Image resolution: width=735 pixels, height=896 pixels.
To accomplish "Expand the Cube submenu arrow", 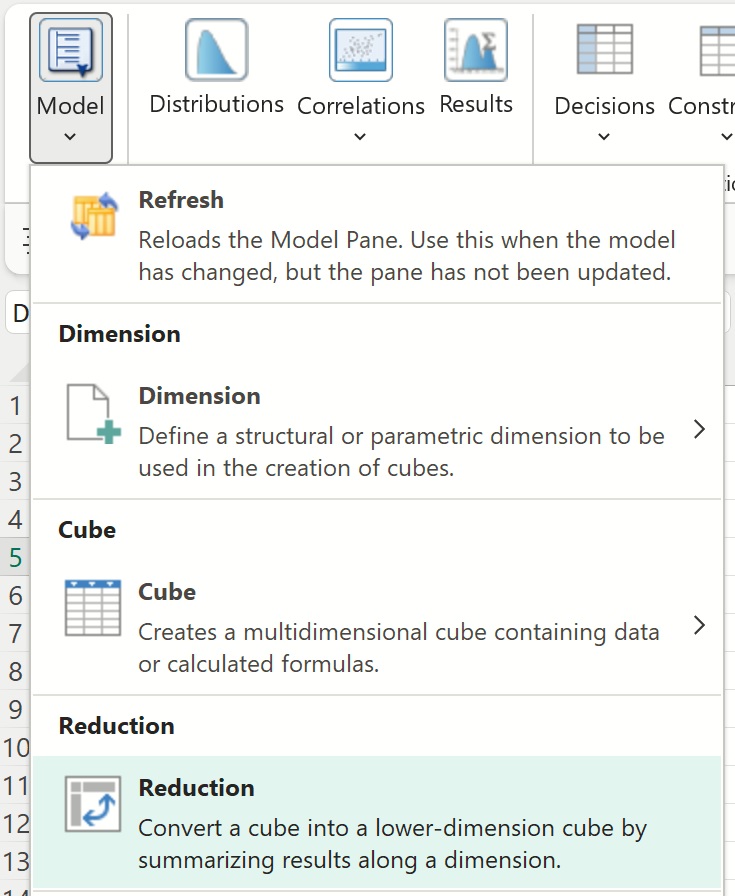I will point(699,626).
